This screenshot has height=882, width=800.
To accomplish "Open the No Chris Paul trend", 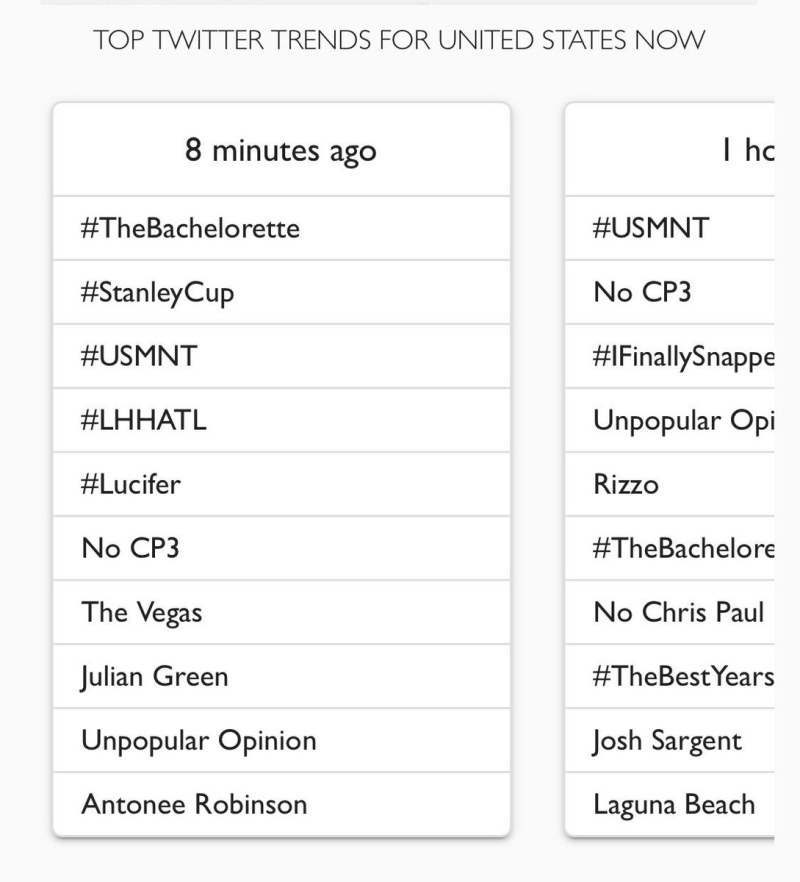I will pos(678,612).
